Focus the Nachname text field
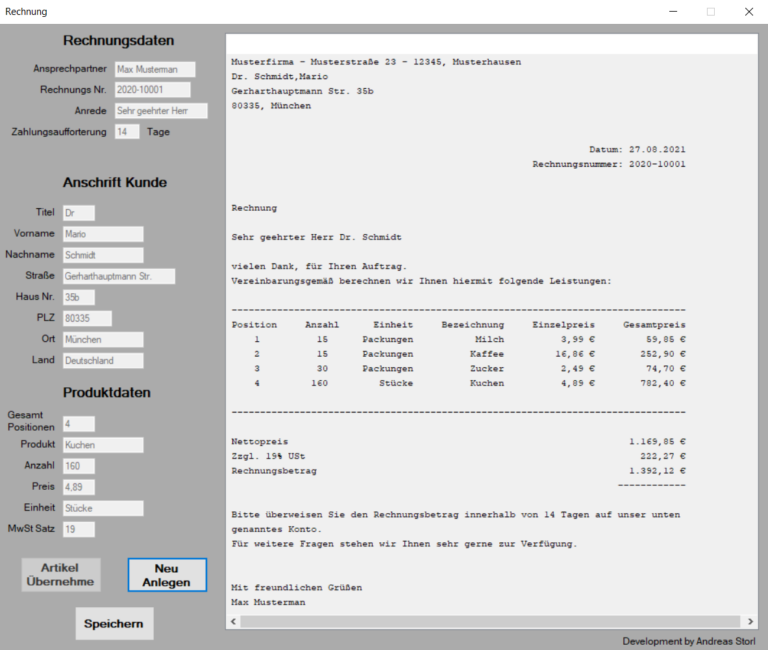 [x=103, y=255]
